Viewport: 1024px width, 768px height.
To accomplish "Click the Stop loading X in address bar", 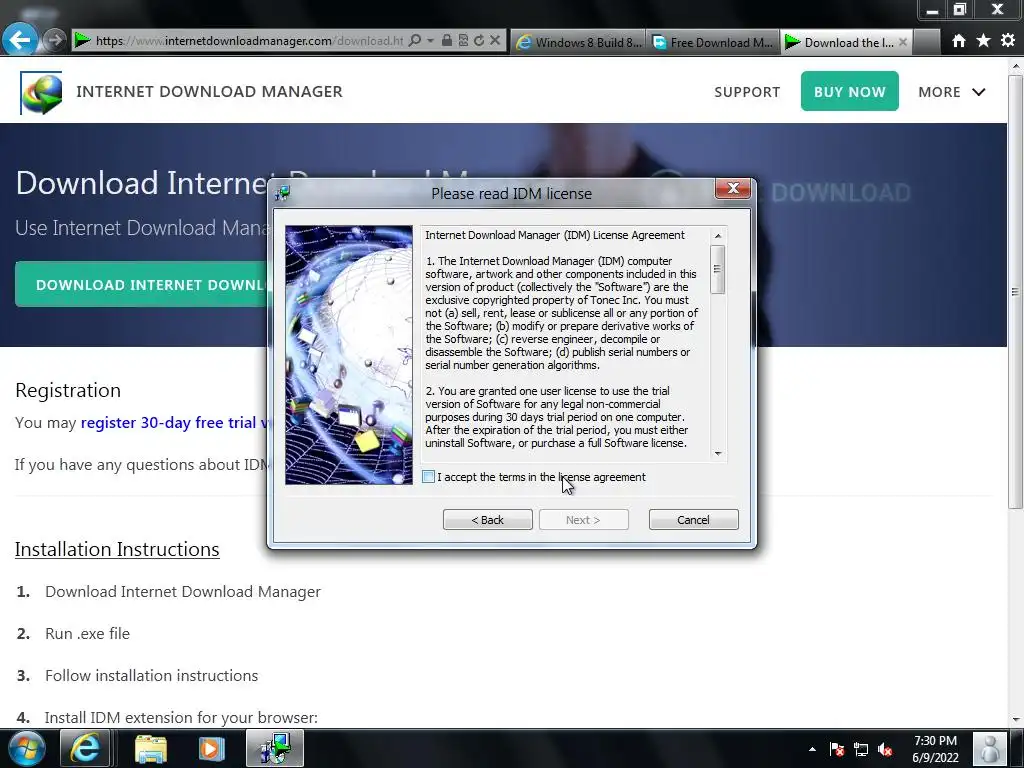I will pos(495,40).
